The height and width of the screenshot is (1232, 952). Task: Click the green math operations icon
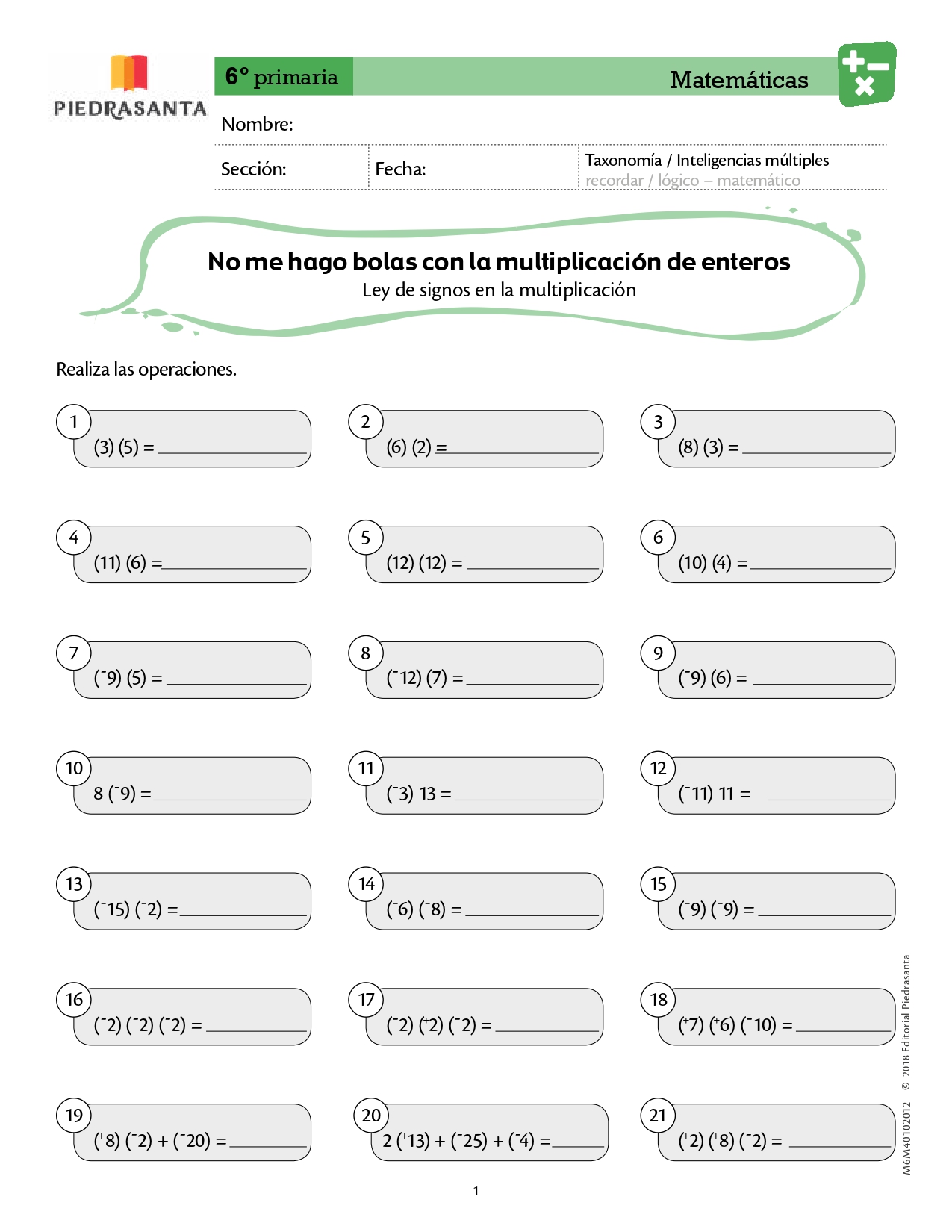tap(866, 74)
